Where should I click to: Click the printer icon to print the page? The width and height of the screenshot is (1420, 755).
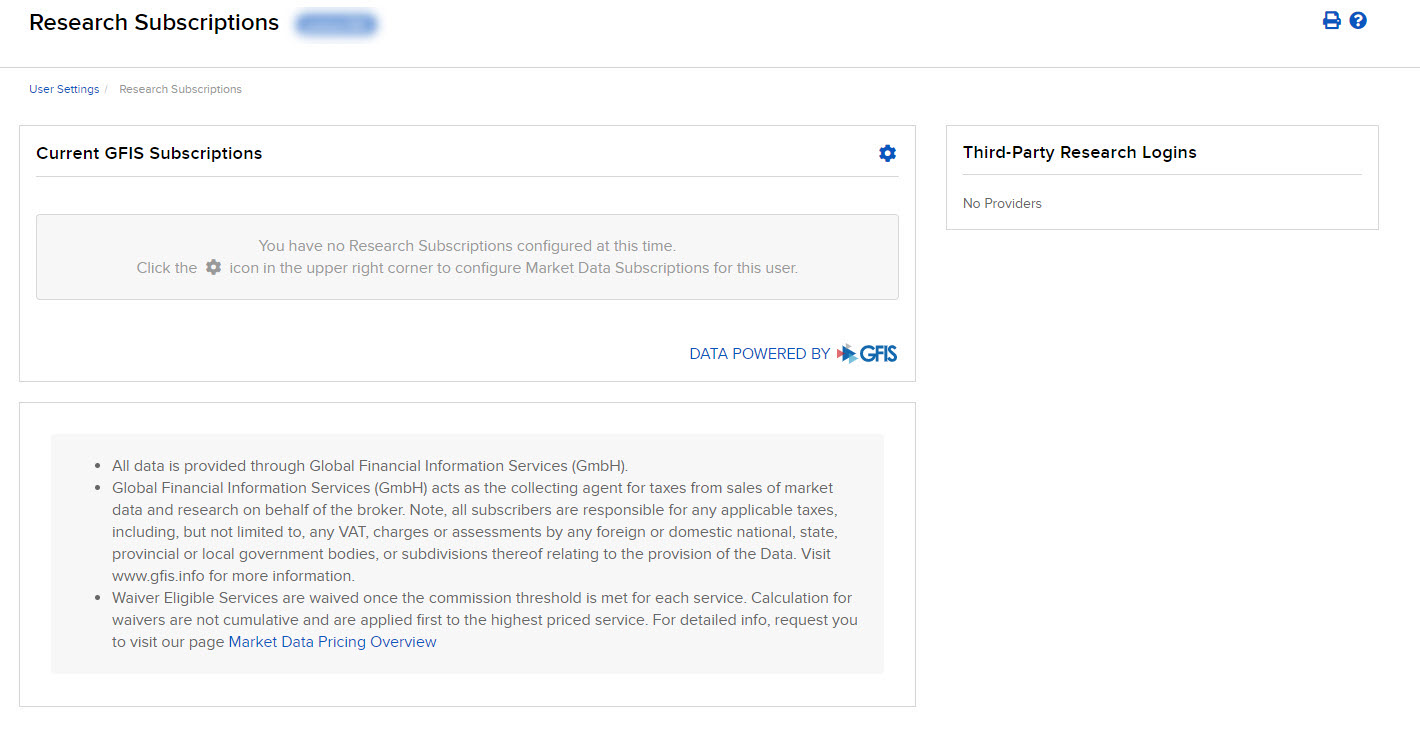1330,20
